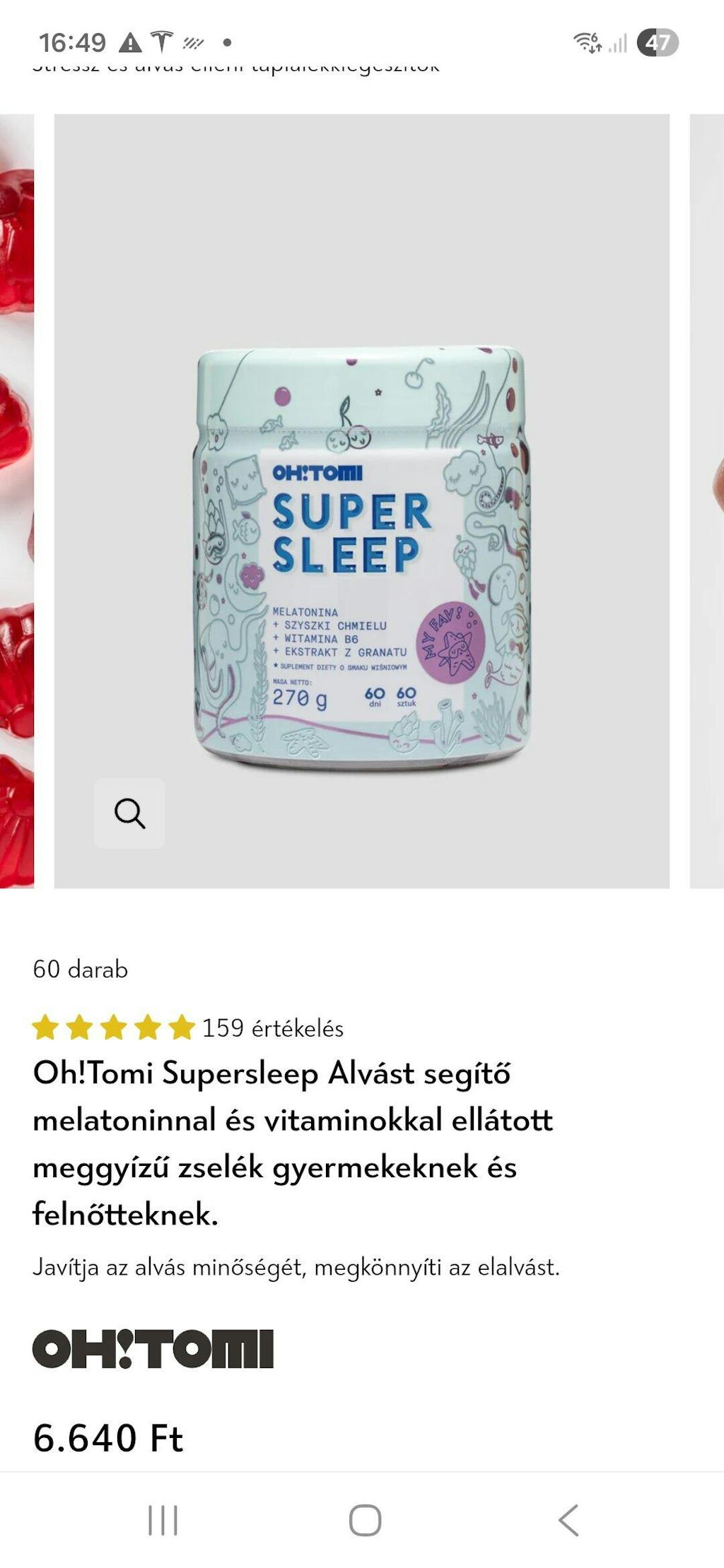Tap the warning triangle notification icon
724x1568 pixels.
130,43
